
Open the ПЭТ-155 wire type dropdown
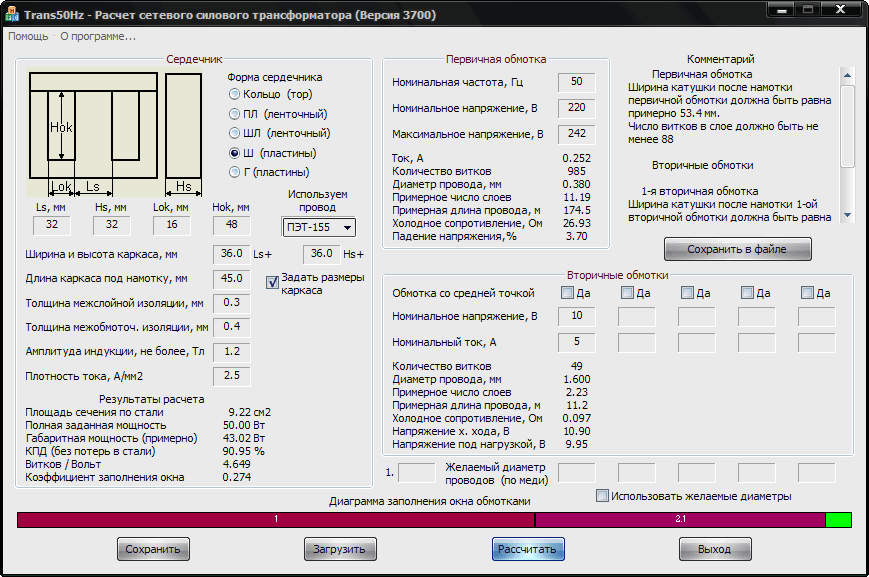[x=319, y=227]
